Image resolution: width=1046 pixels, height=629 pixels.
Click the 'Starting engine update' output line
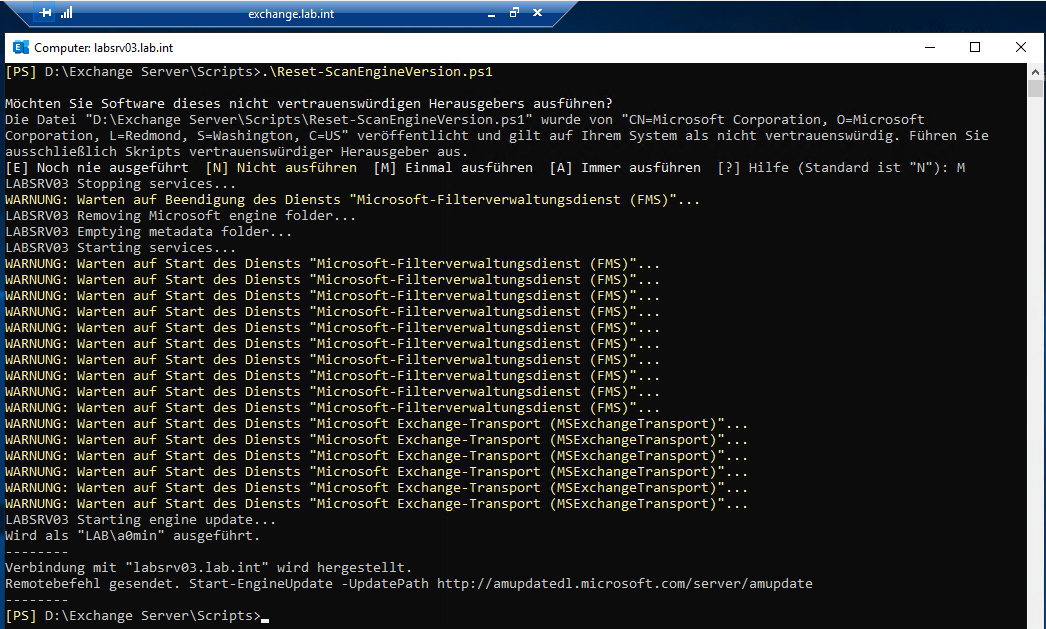pos(138,520)
